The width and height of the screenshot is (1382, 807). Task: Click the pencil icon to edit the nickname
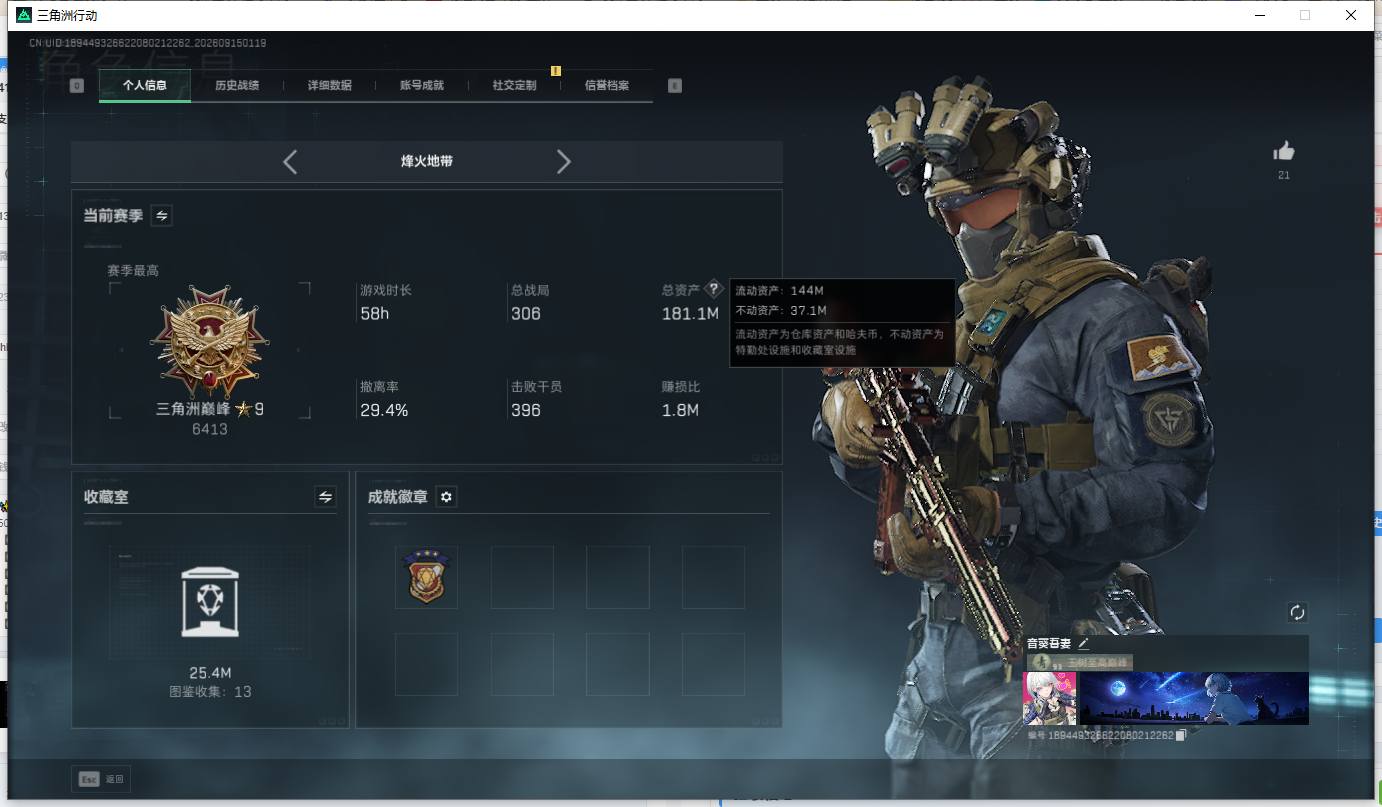click(x=1083, y=644)
